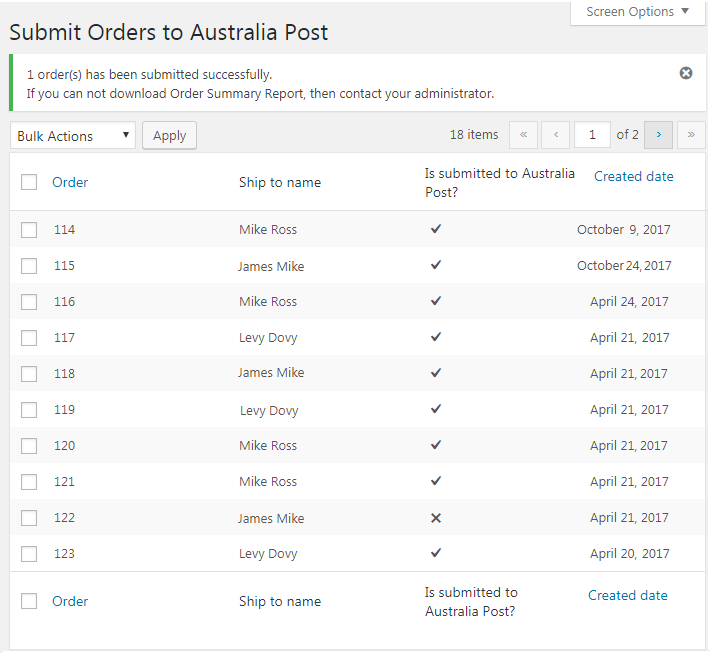Click order number 121

pyautogui.click(x=64, y=481)
